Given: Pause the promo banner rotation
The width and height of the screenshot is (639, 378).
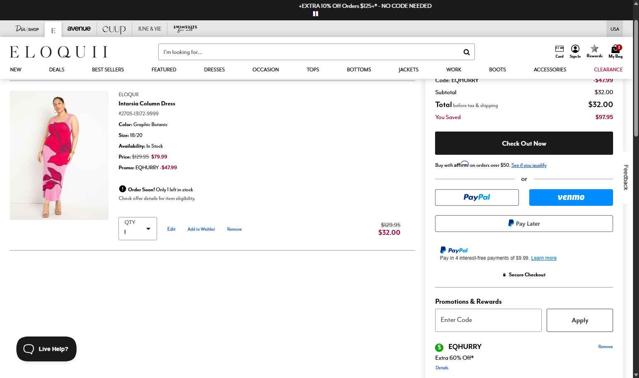Looking at the screenshot, I should tap(315, 13).
